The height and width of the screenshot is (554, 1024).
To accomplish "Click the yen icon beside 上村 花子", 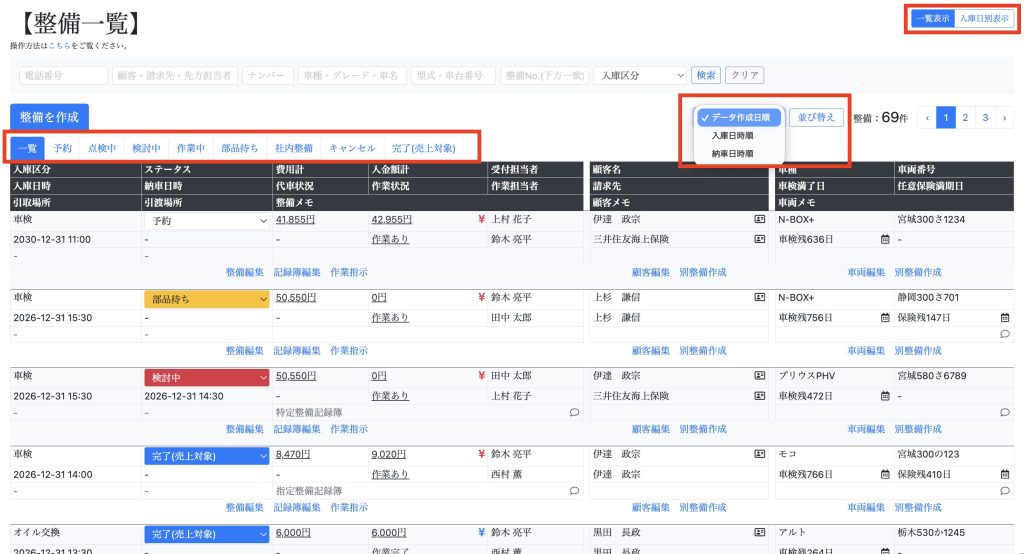I will (481, 220).
